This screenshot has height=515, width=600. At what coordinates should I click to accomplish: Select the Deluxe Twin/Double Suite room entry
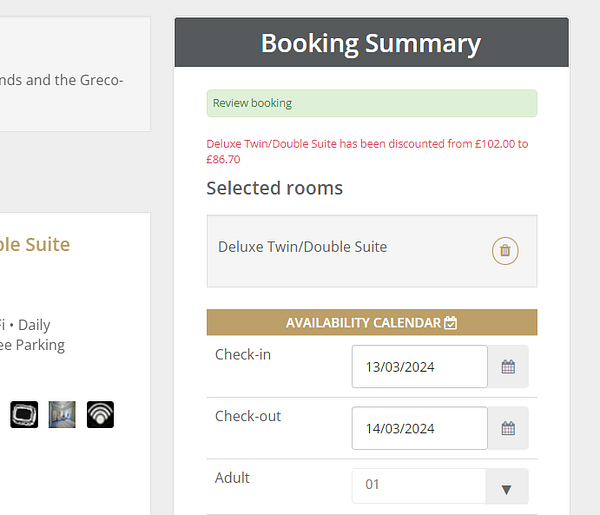pyautogui.click(x=303, y=247)
